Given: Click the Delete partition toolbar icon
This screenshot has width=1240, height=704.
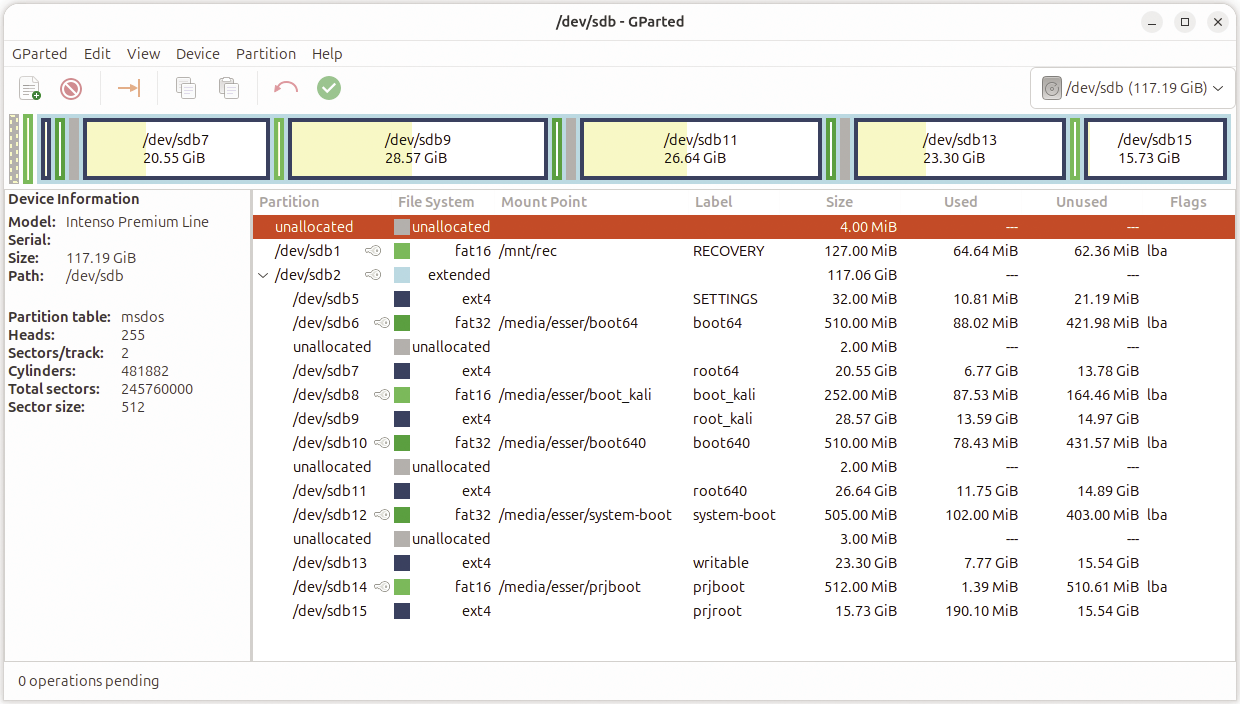Looking at the screenshot, I should coord(71,89).
